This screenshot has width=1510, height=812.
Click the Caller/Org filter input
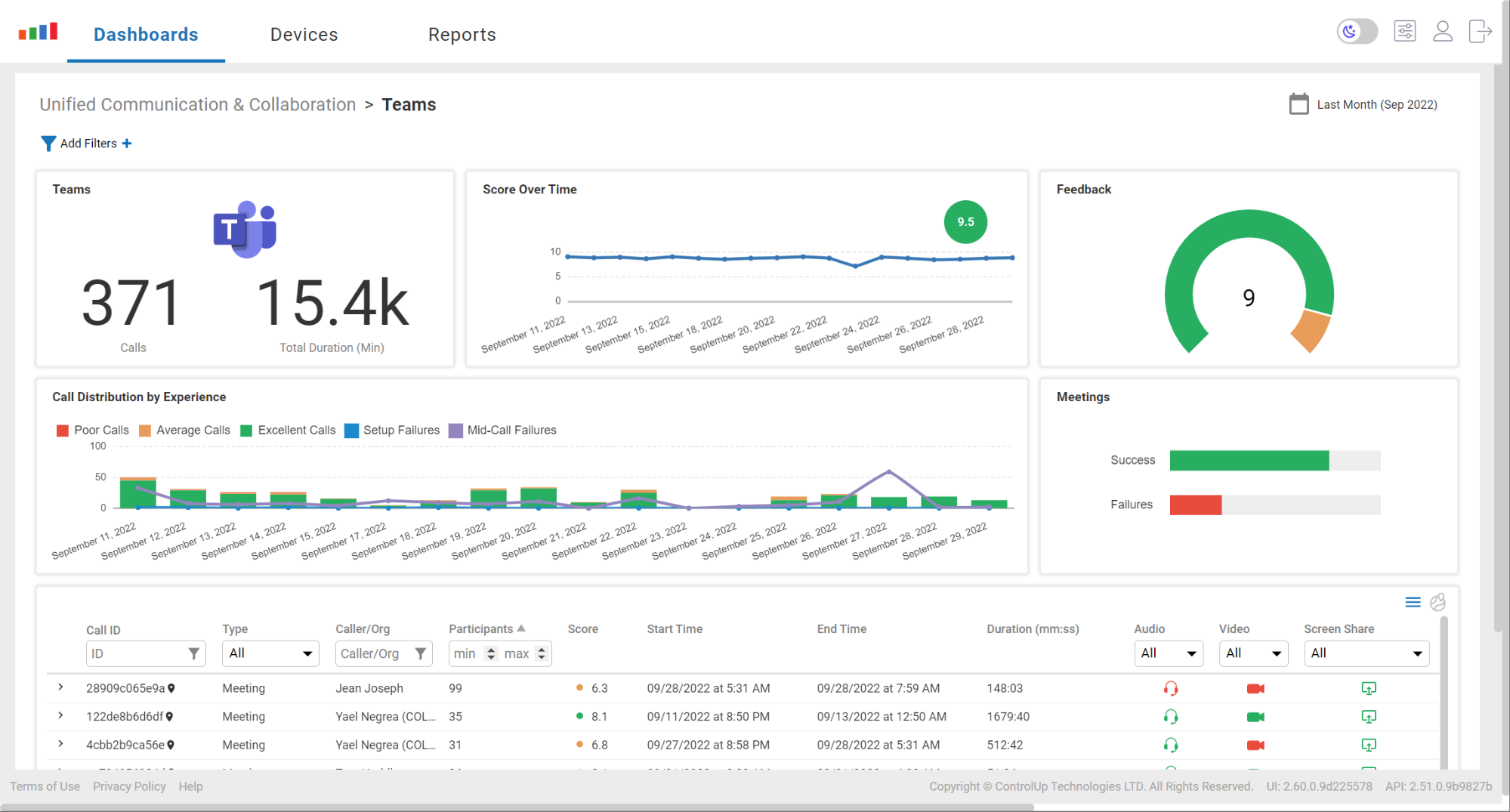coord(384,653)
